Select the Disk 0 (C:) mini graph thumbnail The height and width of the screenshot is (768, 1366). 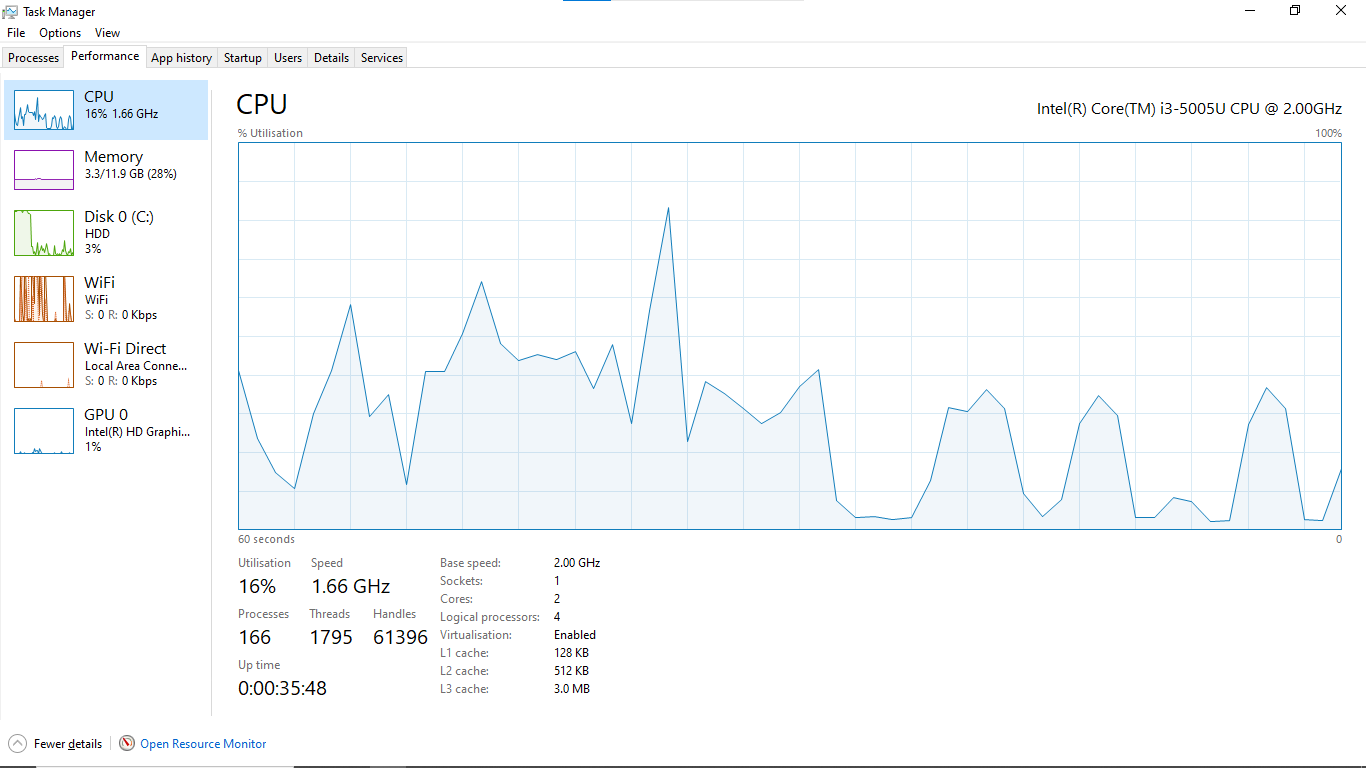[x=44, y=233]
